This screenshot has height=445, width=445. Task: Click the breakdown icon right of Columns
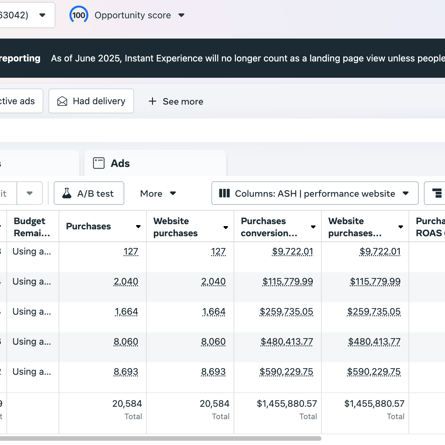click(x=436, y=193)
